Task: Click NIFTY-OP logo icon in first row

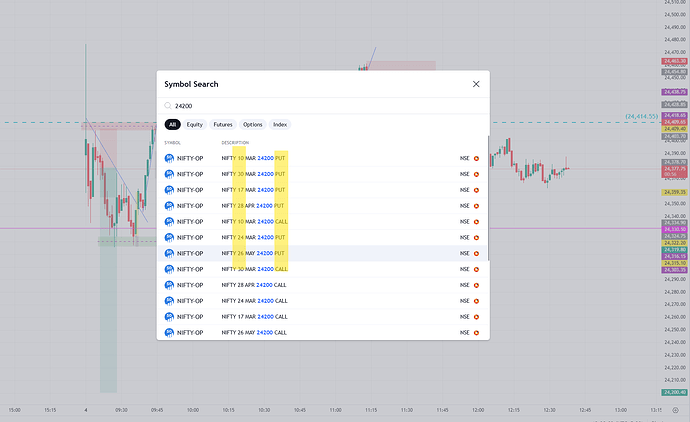Action: click(x=169, y=158)
